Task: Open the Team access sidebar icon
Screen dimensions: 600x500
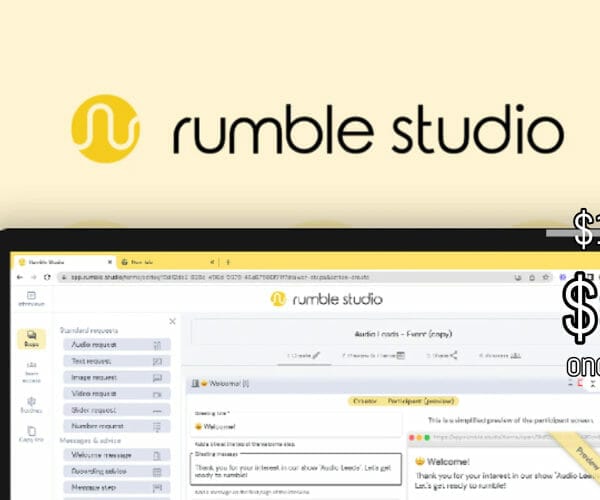Action: tap(31, 374)
